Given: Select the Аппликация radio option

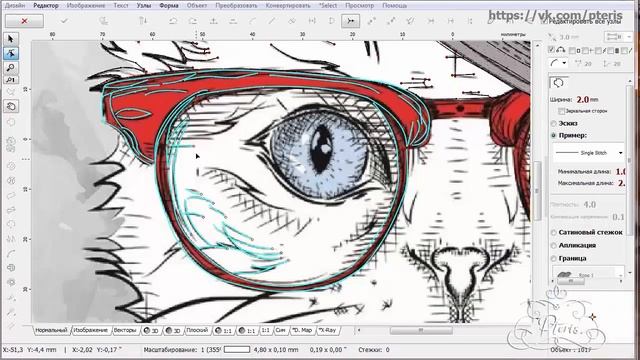Looking at the screenshot, I should (554, 245).
